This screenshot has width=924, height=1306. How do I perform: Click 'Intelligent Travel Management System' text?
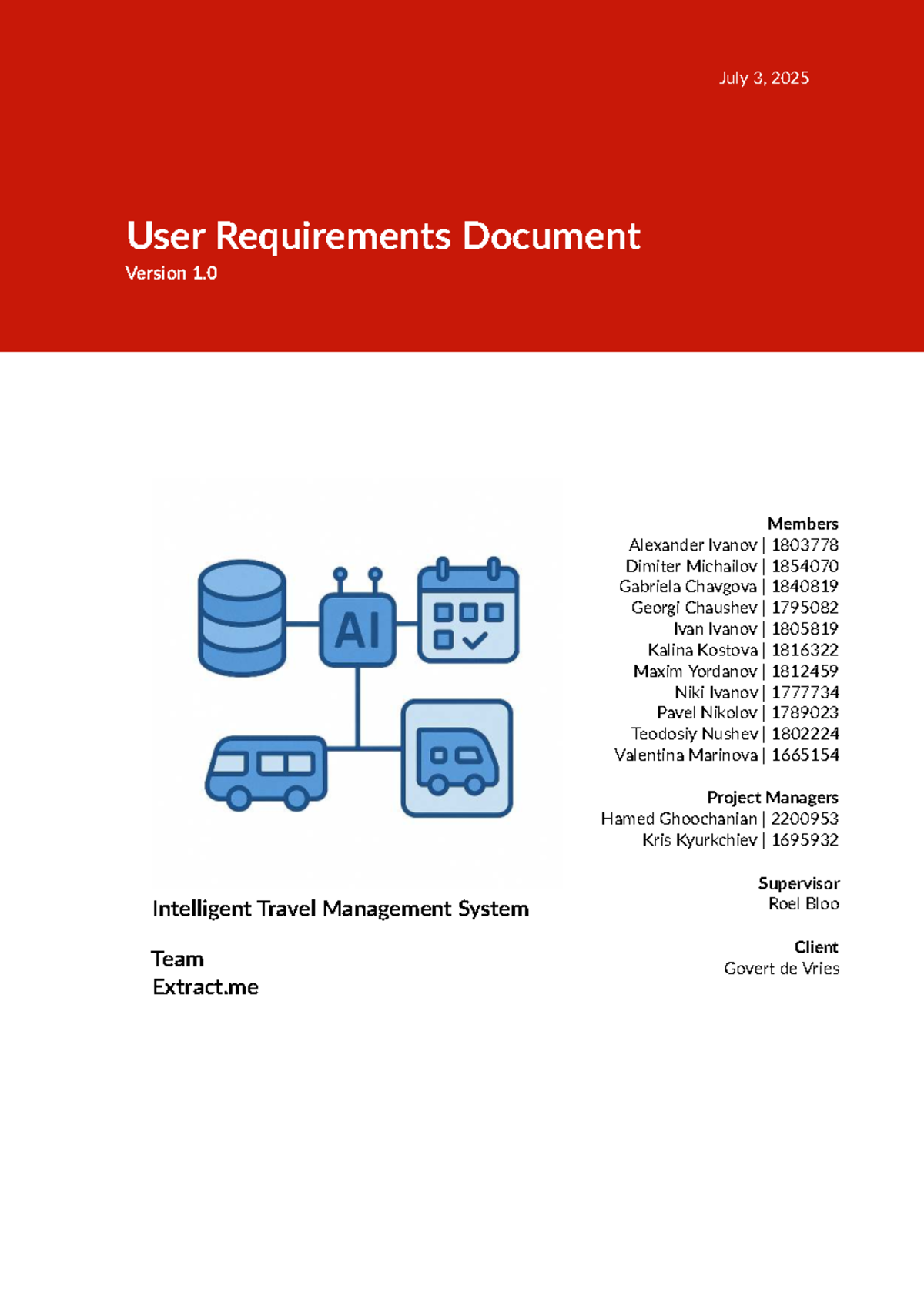click(340, 909)
